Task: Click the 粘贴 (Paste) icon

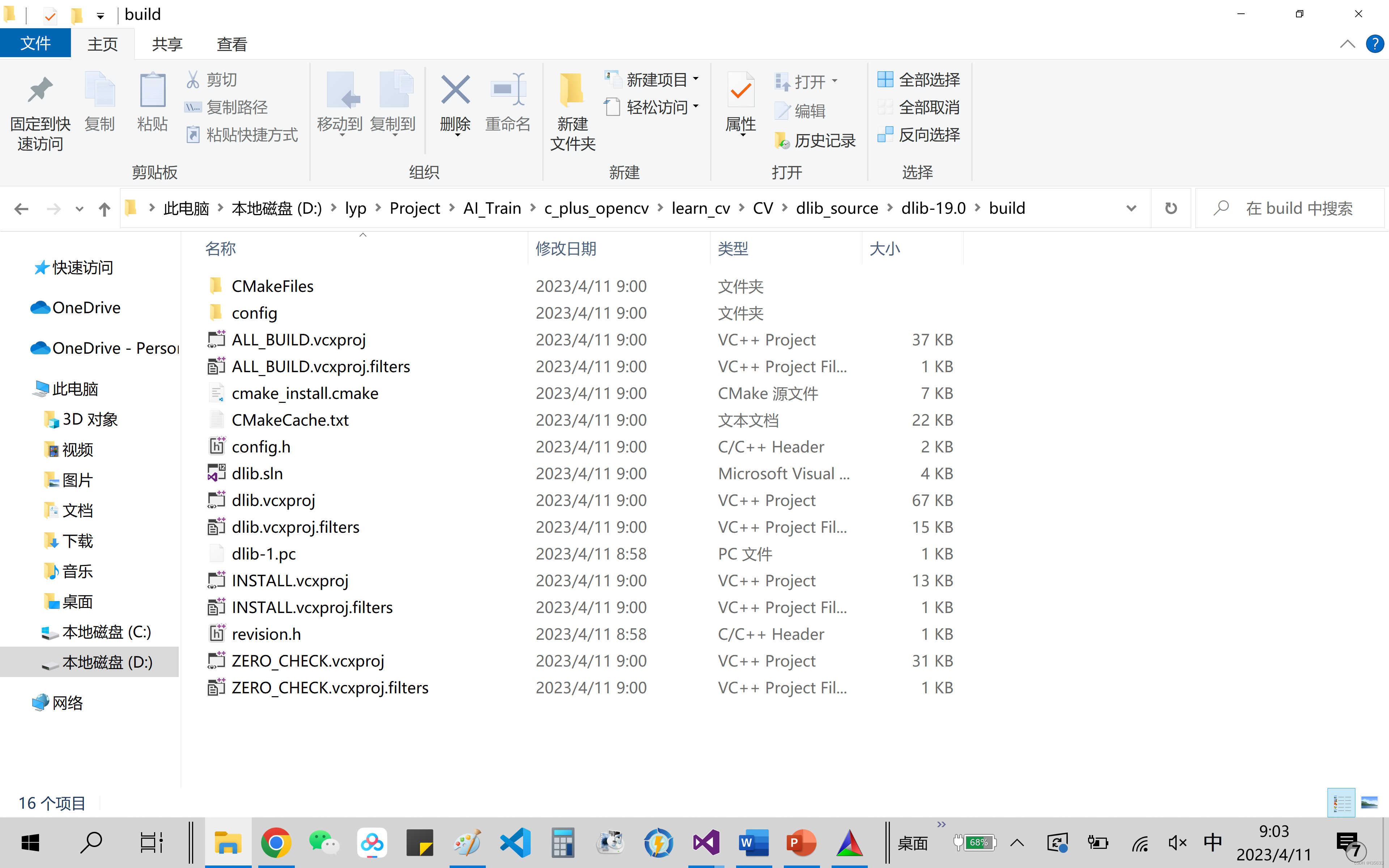Action: tap(152, 103)
